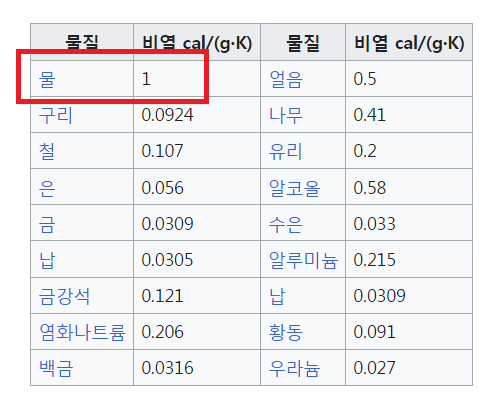The height and width of the screenshot is (409, 494).
Task: Select the 0.206 value for 염화나트륨
Action: (x=162, y=332)
